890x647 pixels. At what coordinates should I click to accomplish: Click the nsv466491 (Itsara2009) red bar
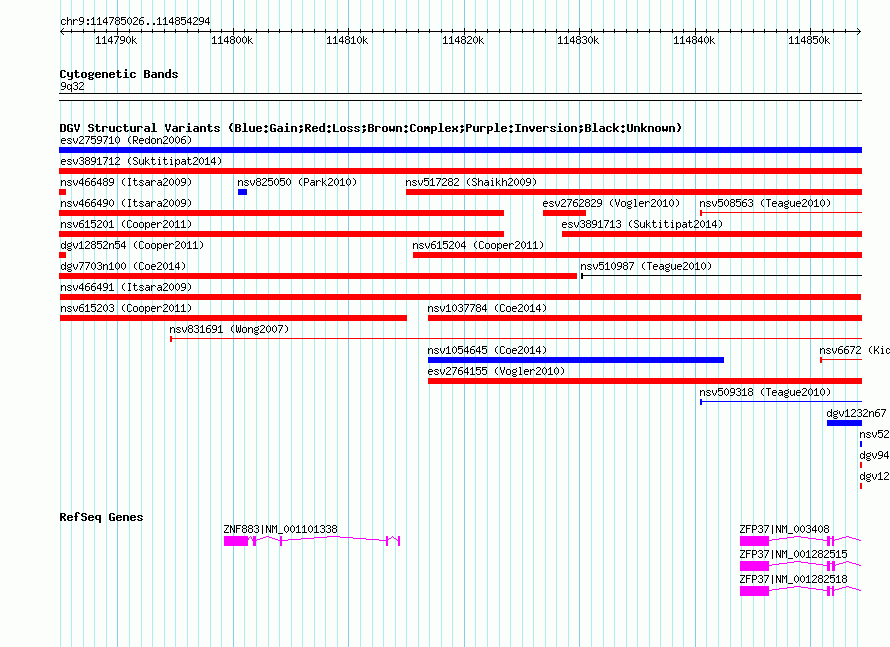click(460, 297)
